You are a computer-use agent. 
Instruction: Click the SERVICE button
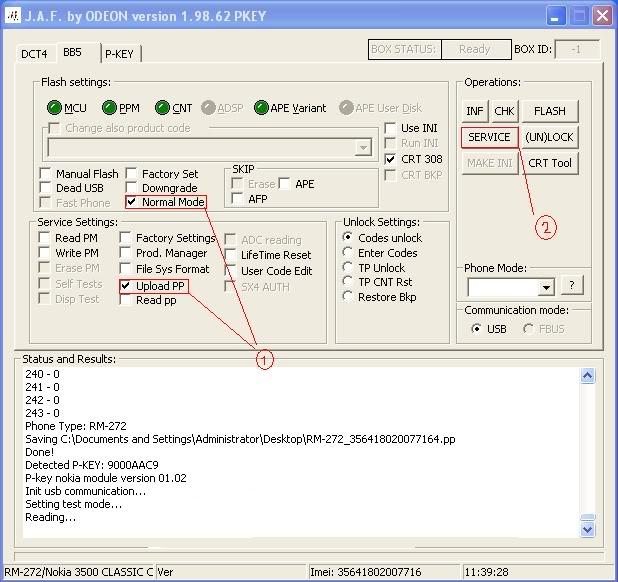[489, 137]
